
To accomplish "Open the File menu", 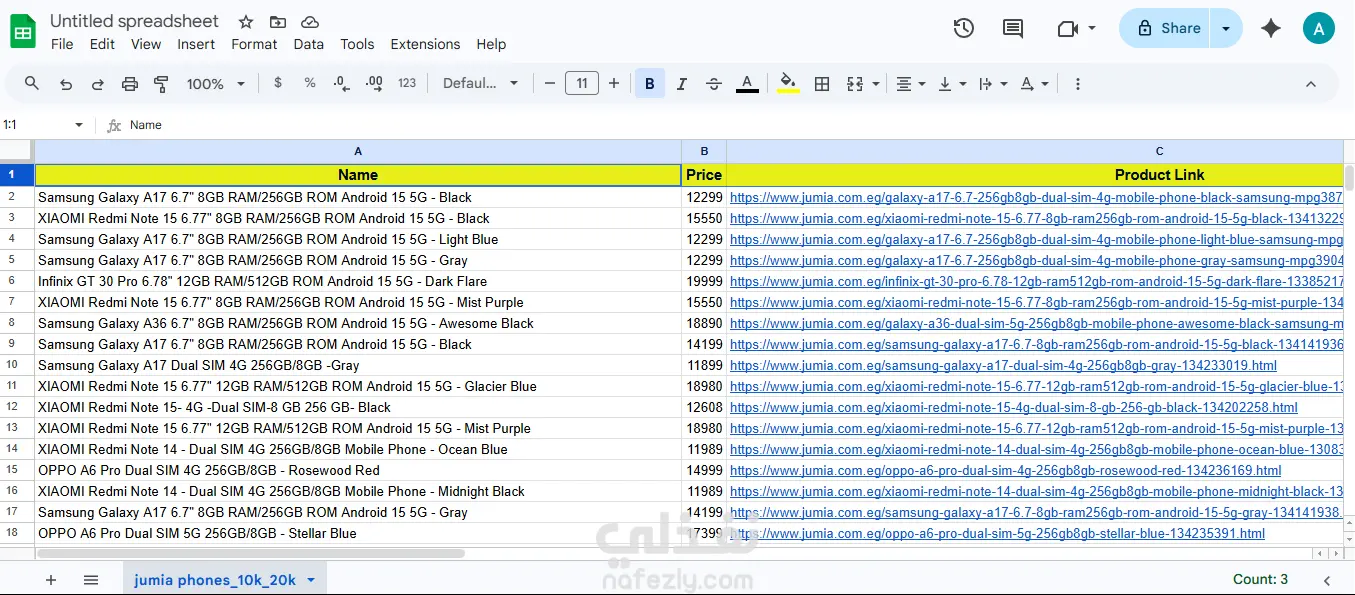I will tap(62, 44).
